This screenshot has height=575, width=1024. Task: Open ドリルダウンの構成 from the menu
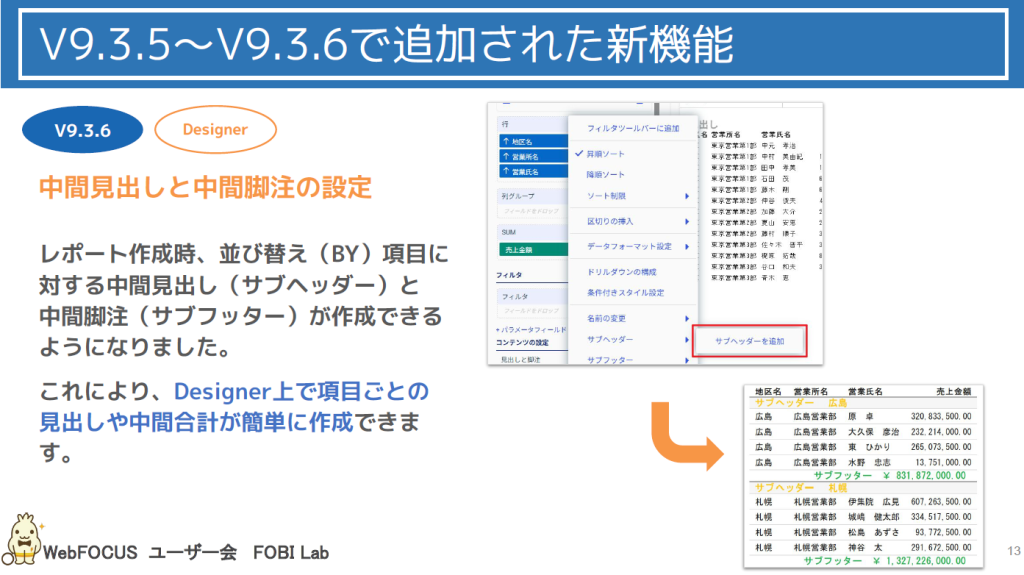click(620, 272)
